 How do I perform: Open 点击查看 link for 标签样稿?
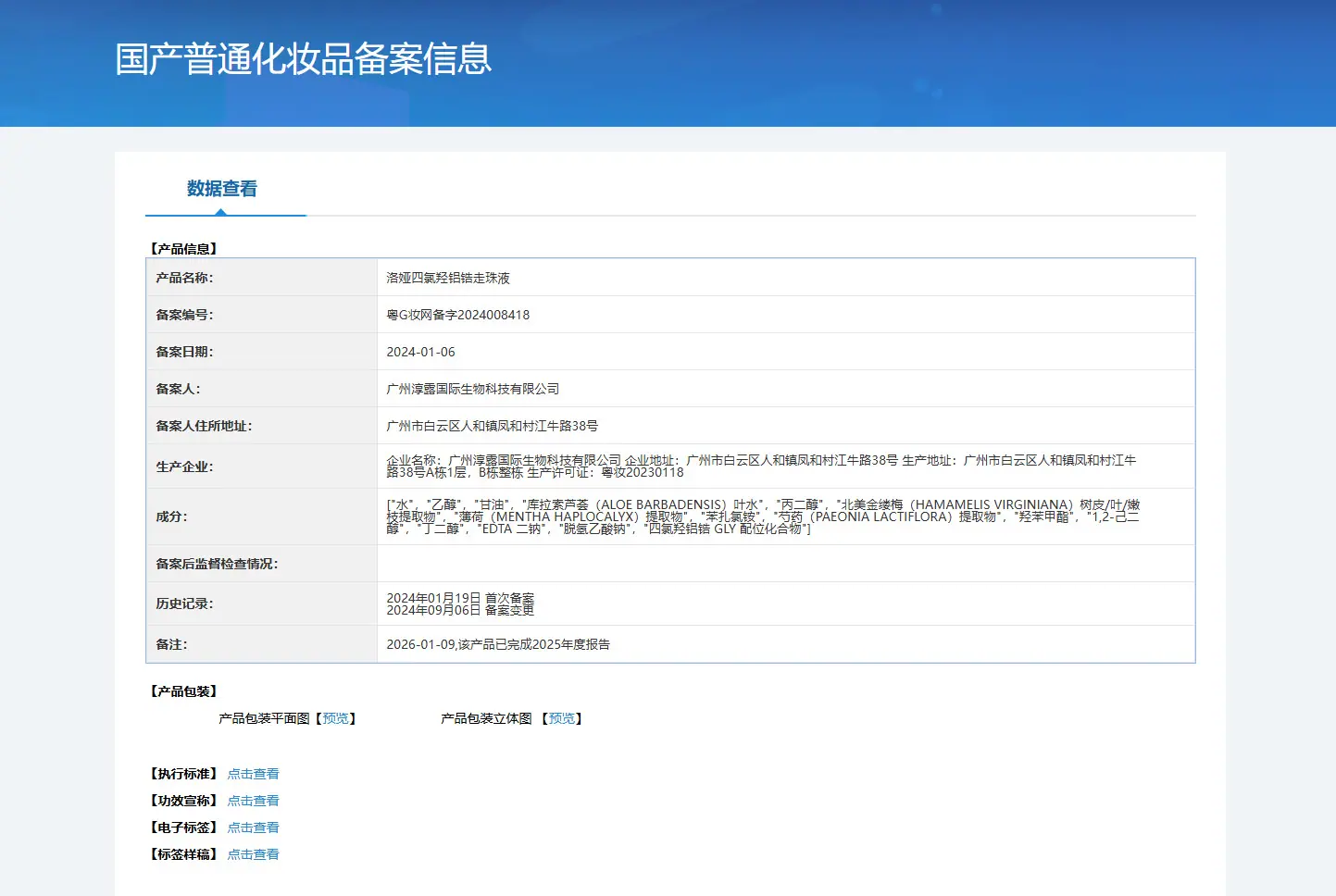pos(253,854)
